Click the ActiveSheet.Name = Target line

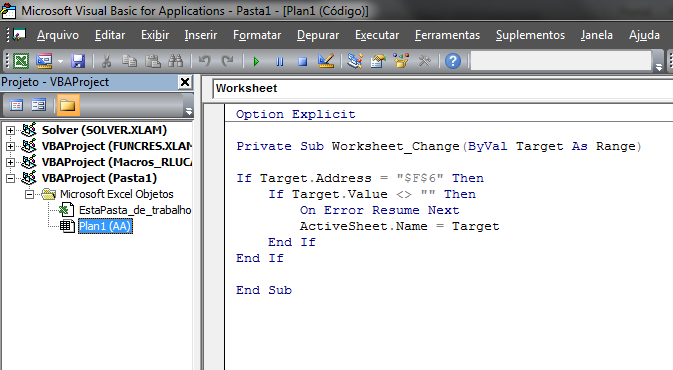[x=399, y=226]
